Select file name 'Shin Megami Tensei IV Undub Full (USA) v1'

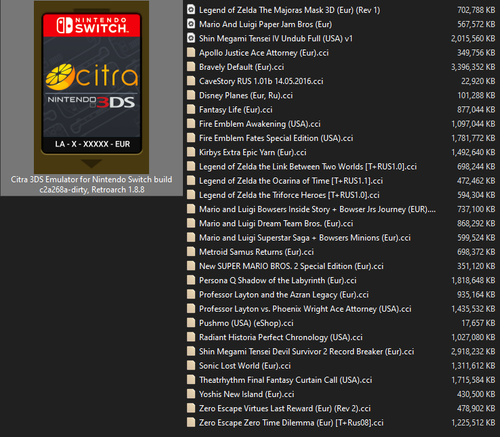[276, 39]
